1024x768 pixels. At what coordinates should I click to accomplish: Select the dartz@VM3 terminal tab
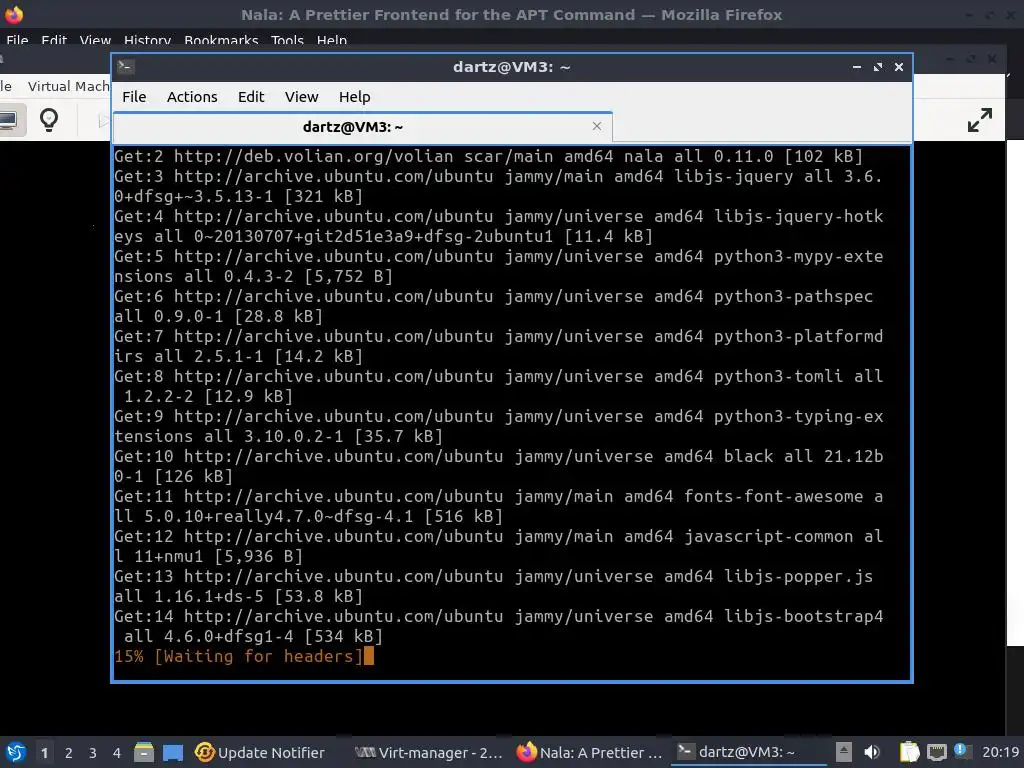(x=362, y=127)
